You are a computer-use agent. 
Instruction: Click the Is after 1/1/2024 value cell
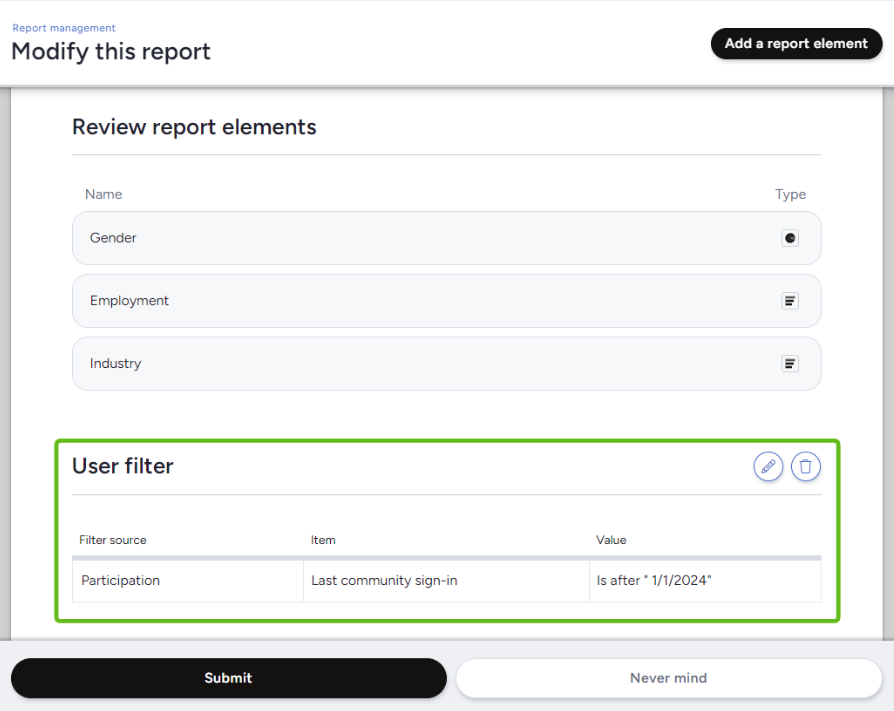click(x=654, y=581)
